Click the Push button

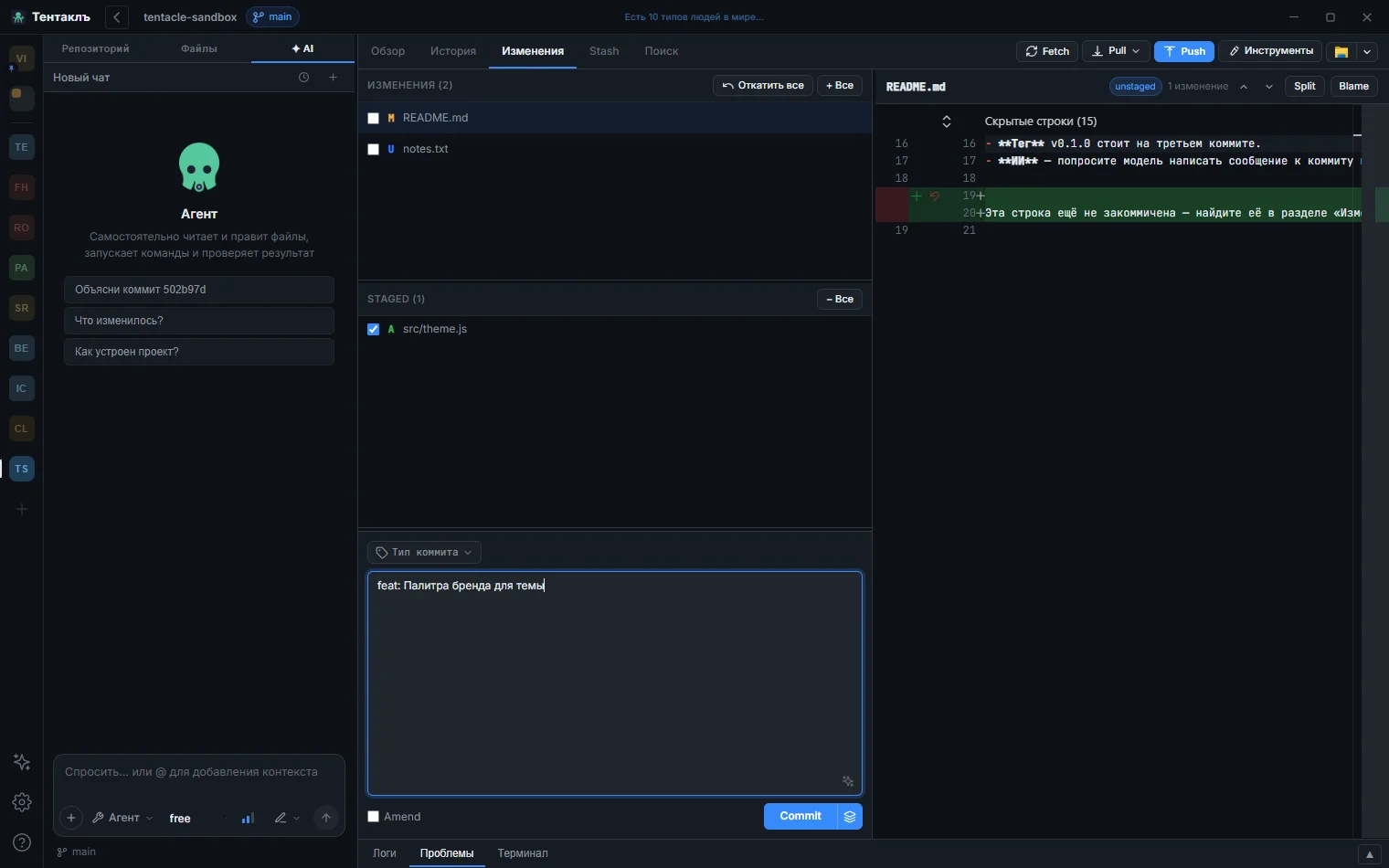(1183, 51)
